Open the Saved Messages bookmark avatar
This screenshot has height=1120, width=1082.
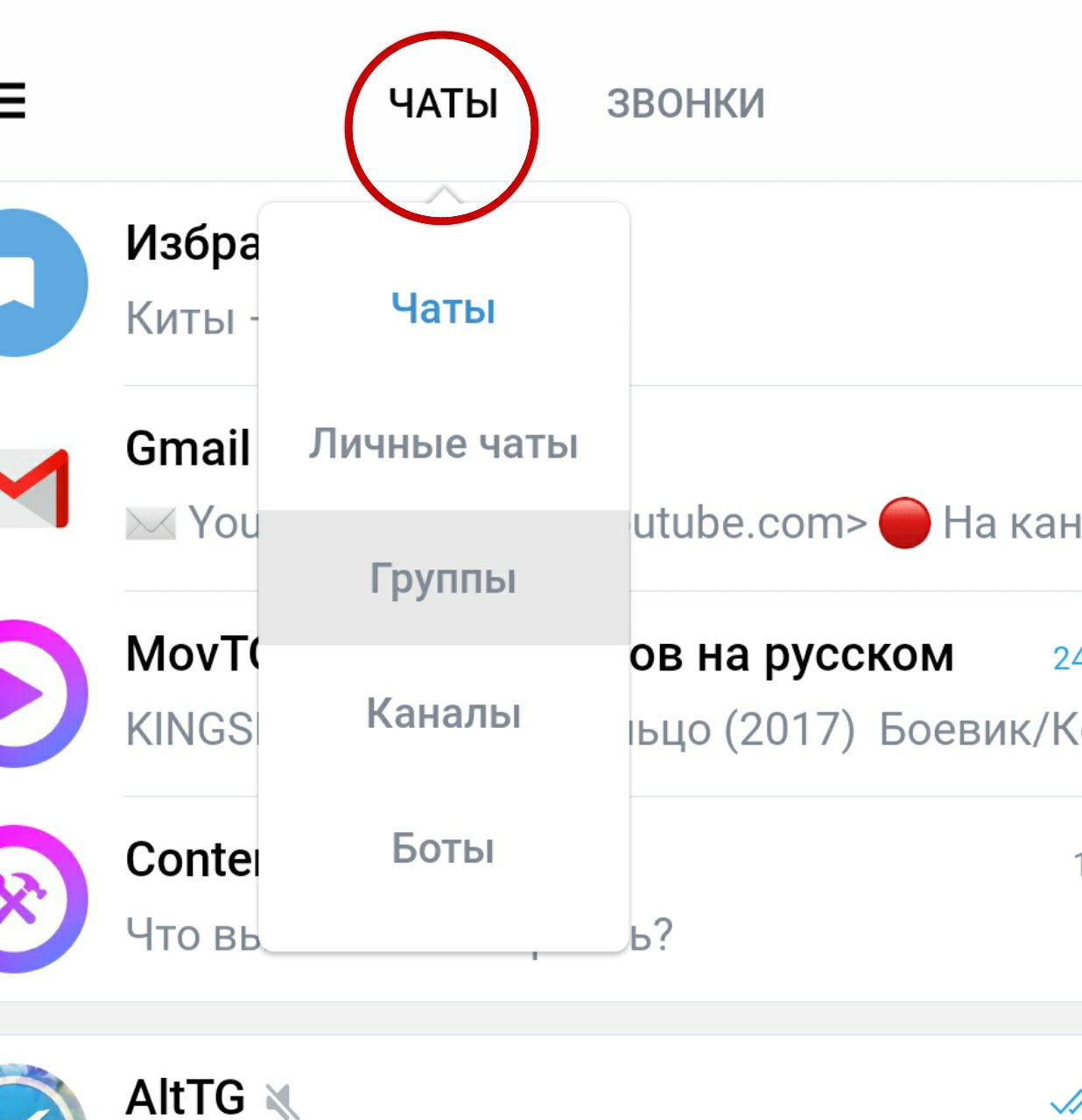tap(39, 283)
